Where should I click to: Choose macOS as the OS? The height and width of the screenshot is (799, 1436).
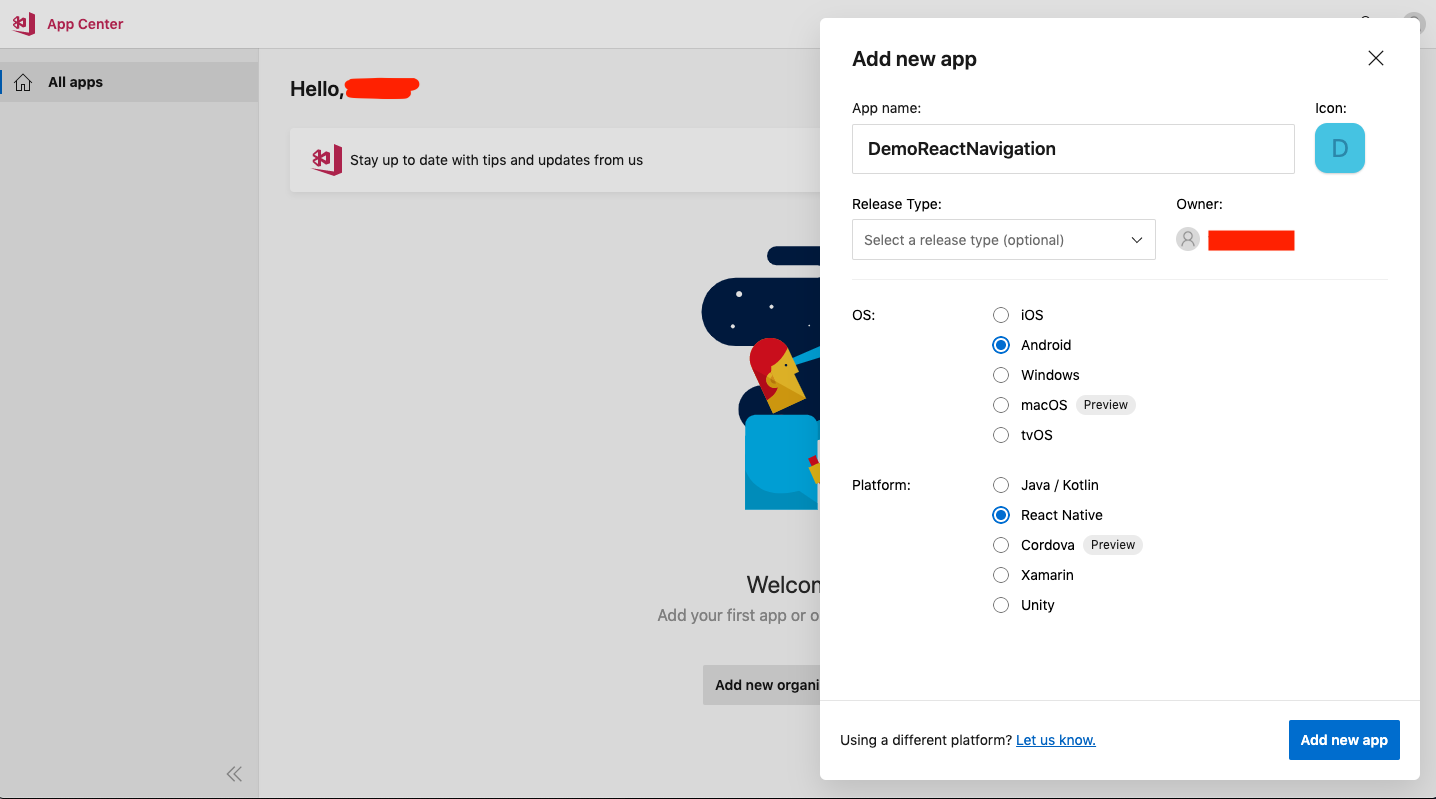click(1001, 405)
